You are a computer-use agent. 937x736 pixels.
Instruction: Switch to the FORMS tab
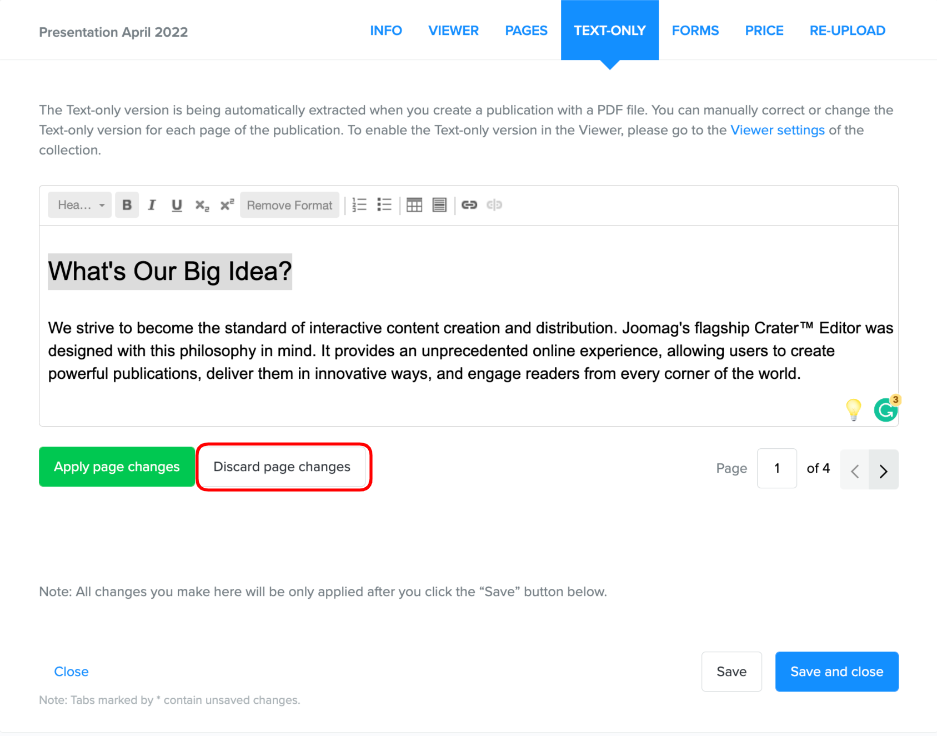coord(695,30)
